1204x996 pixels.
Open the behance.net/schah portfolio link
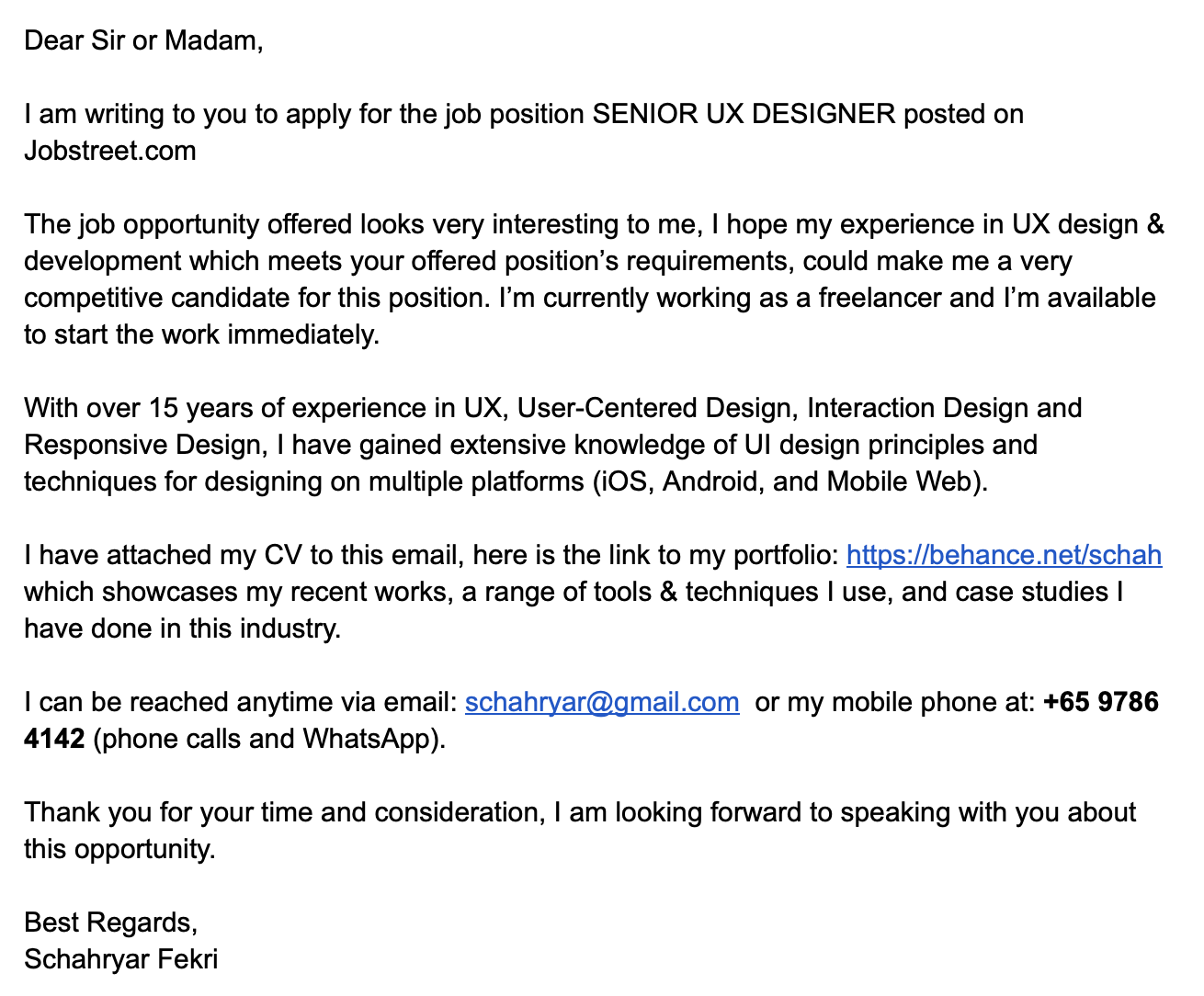point(1004,555)
